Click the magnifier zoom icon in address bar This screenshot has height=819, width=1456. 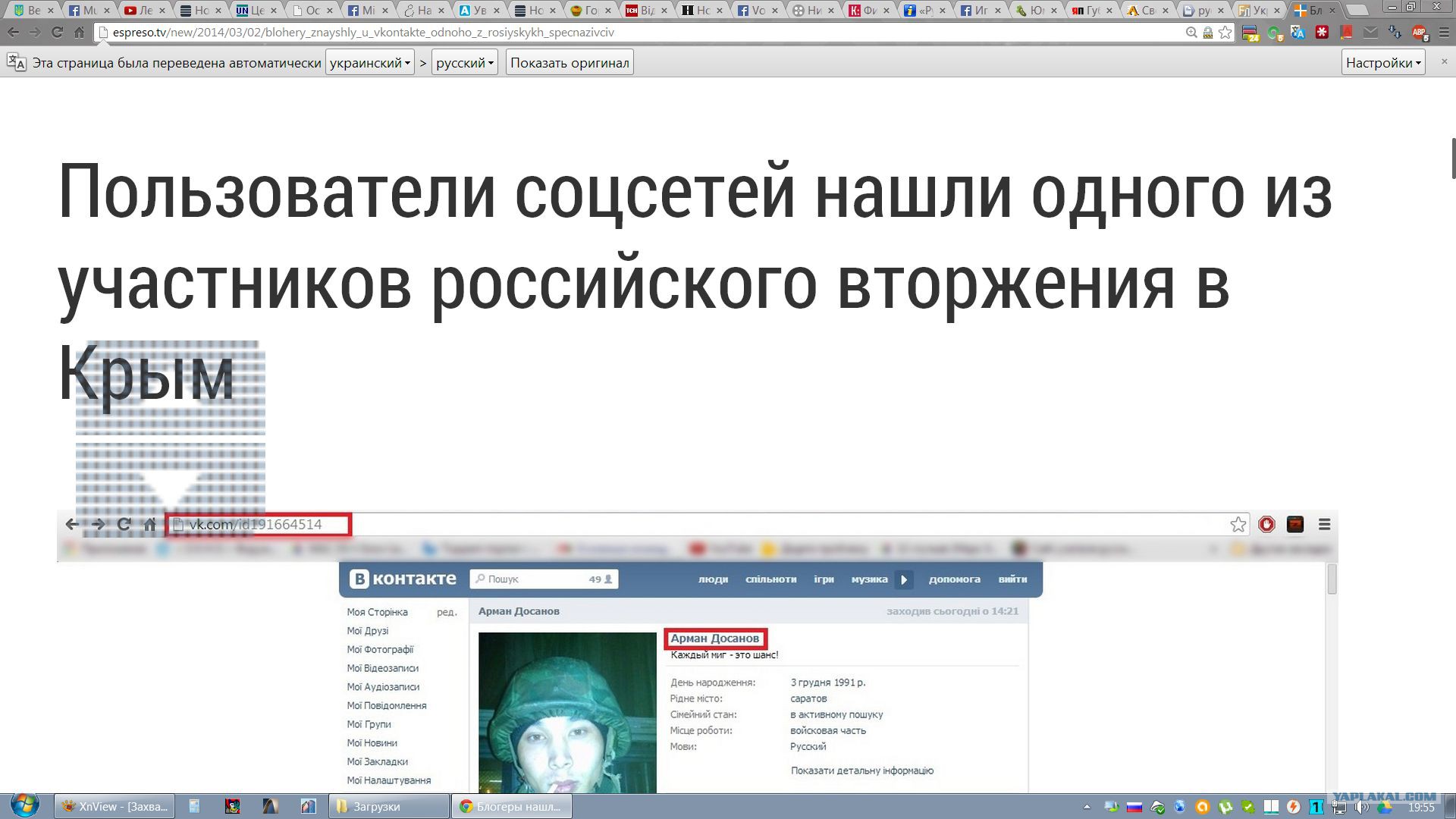tap(1191, 33)
